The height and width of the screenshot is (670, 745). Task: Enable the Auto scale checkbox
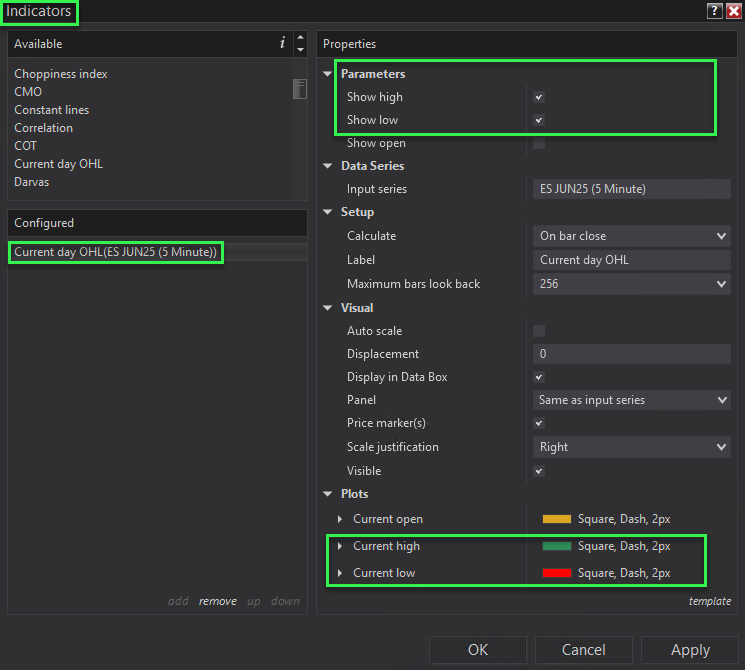pyautogui.click(x=539, y=331)
